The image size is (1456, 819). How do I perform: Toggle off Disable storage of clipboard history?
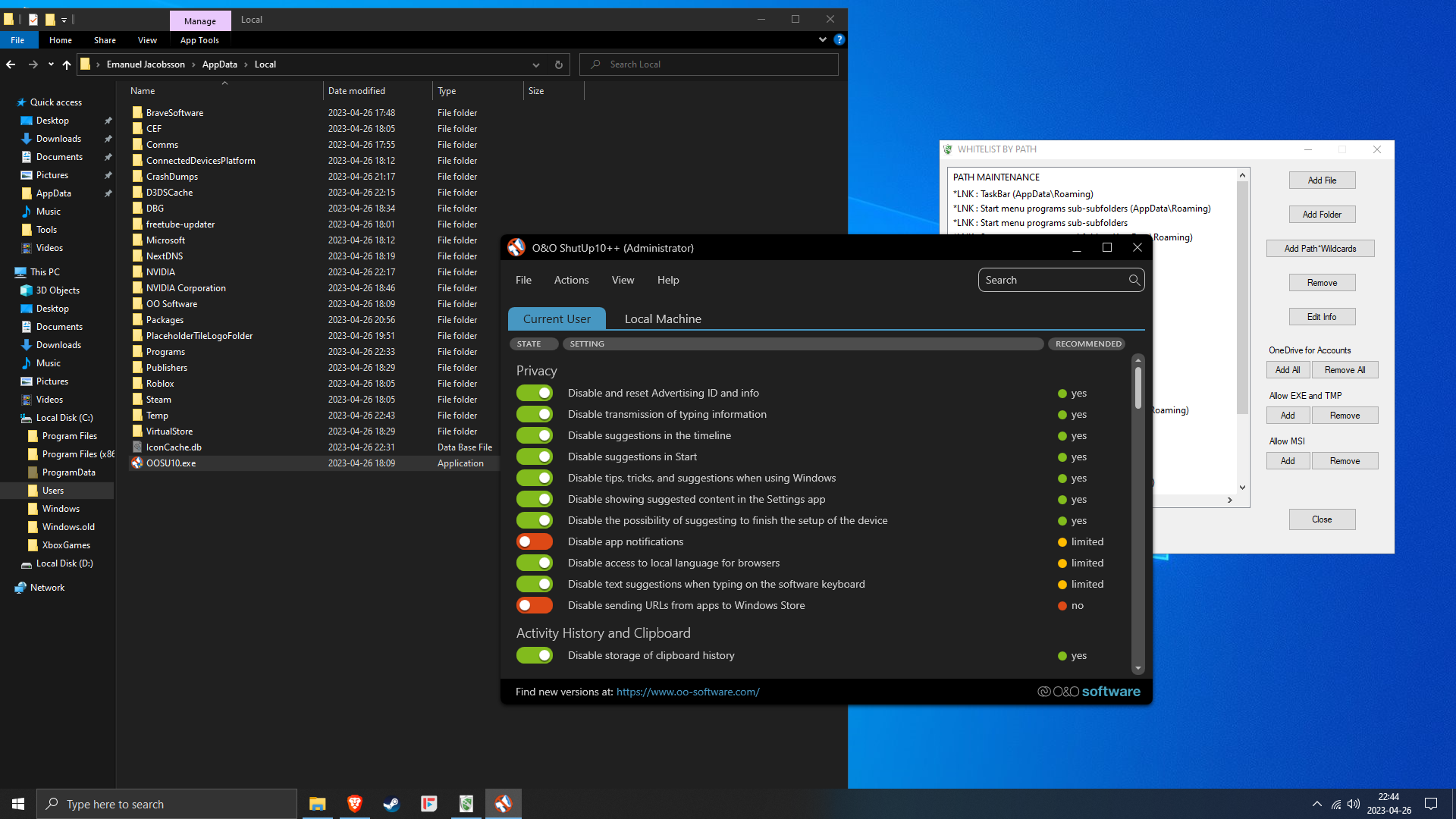click(534, 655)
